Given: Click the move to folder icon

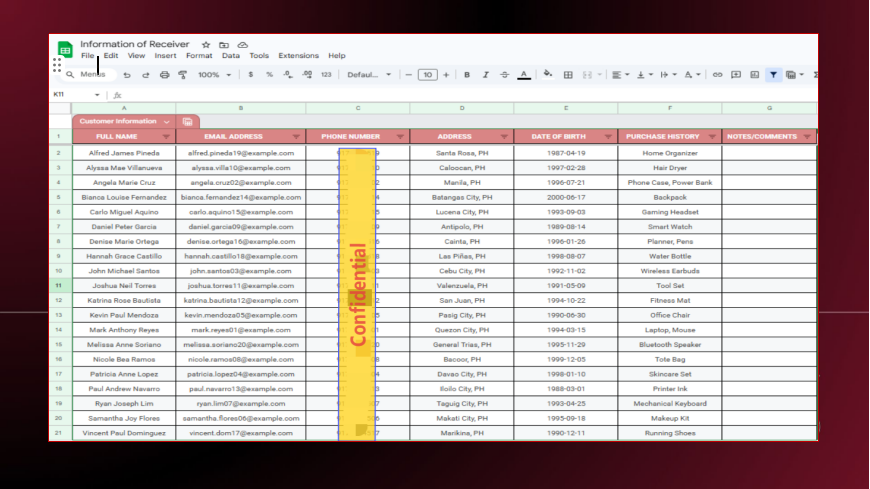Looking at the screenshot, I should (224, 44).
